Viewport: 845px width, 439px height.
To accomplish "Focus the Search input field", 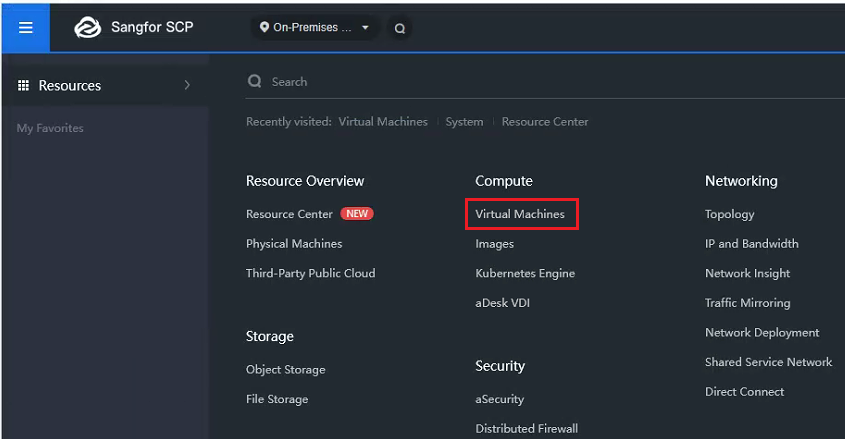I will coord(544,81).
